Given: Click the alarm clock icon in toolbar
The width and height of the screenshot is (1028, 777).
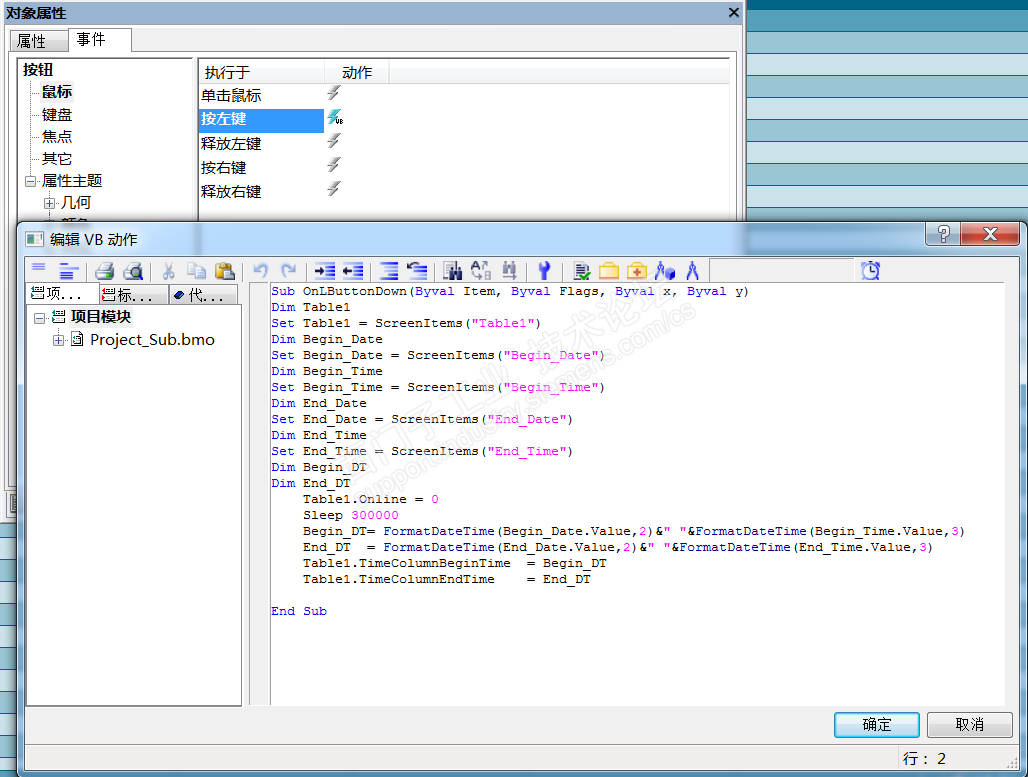Looking at the screenshot, I should [871, 270].
